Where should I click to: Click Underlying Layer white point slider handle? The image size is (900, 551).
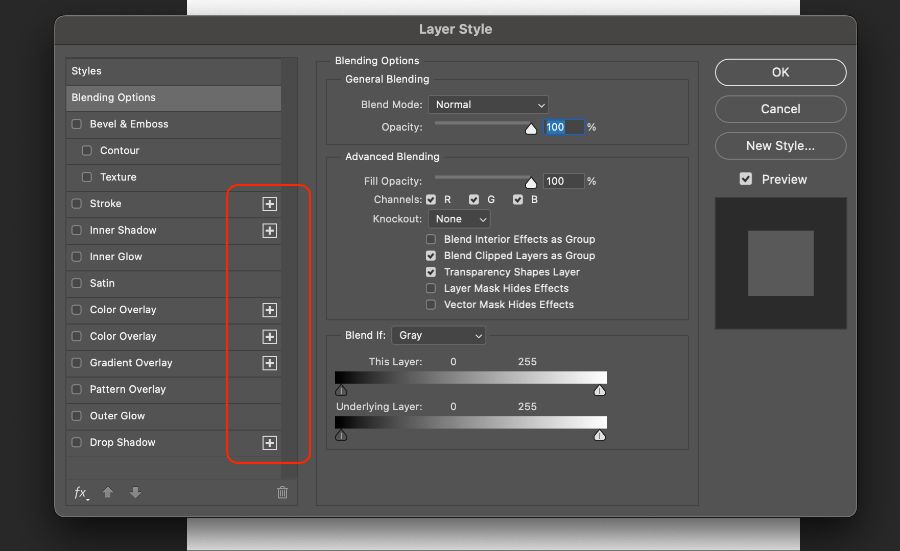pos(600,435)
